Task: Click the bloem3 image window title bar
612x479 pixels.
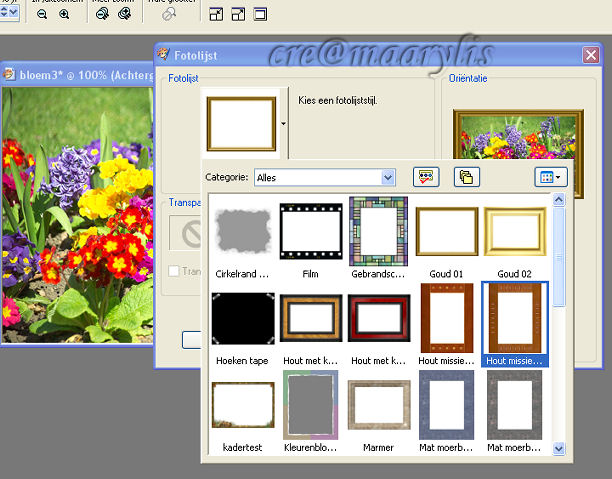Action: coord(77,75)
